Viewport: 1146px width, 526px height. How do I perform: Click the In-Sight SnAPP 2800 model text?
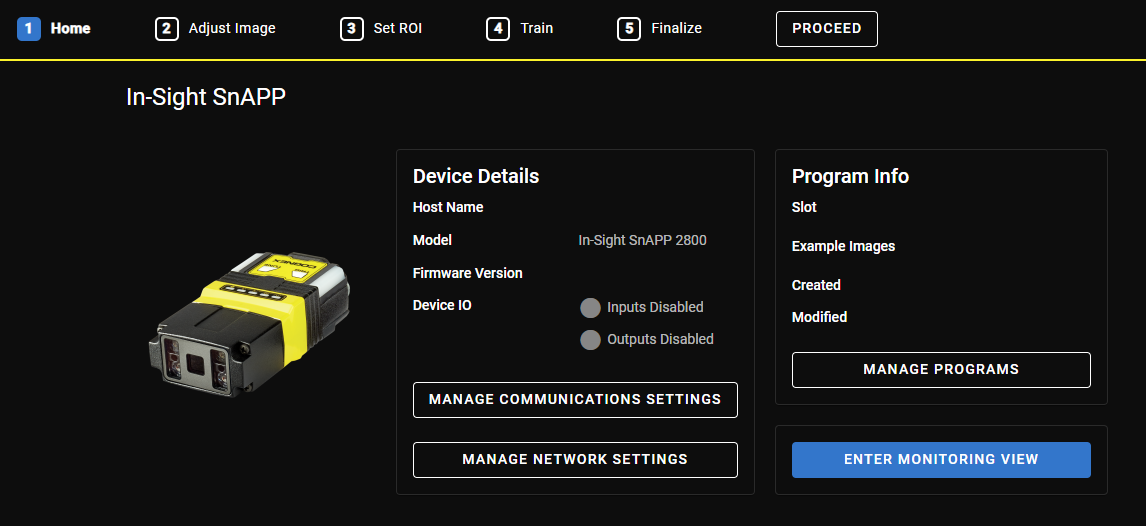click(x=642, y=240)
